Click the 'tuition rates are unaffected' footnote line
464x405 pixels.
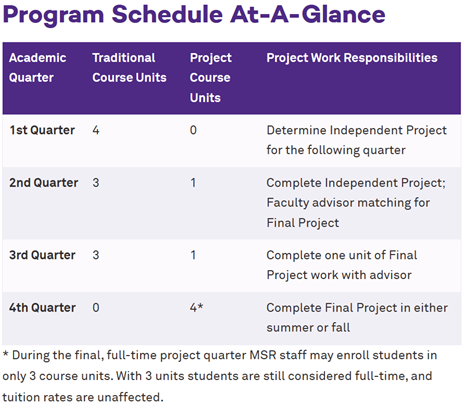point(83,397)
